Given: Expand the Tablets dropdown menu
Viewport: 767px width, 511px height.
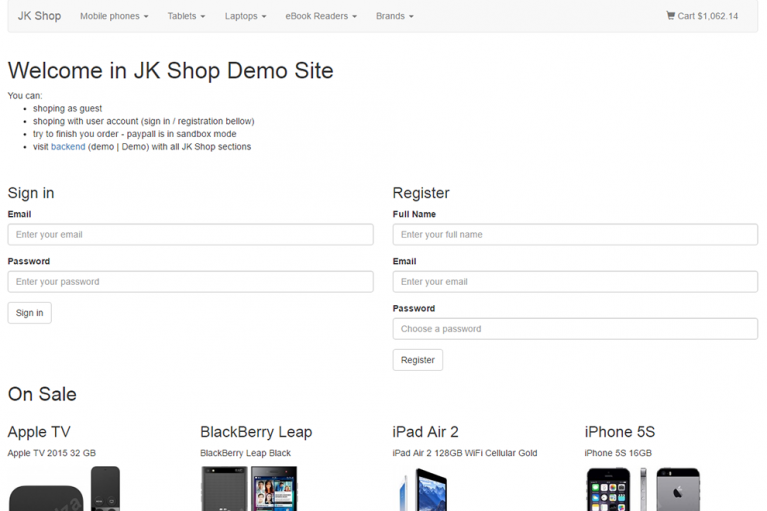Looking at the screenshot, I should click(186, 16).
